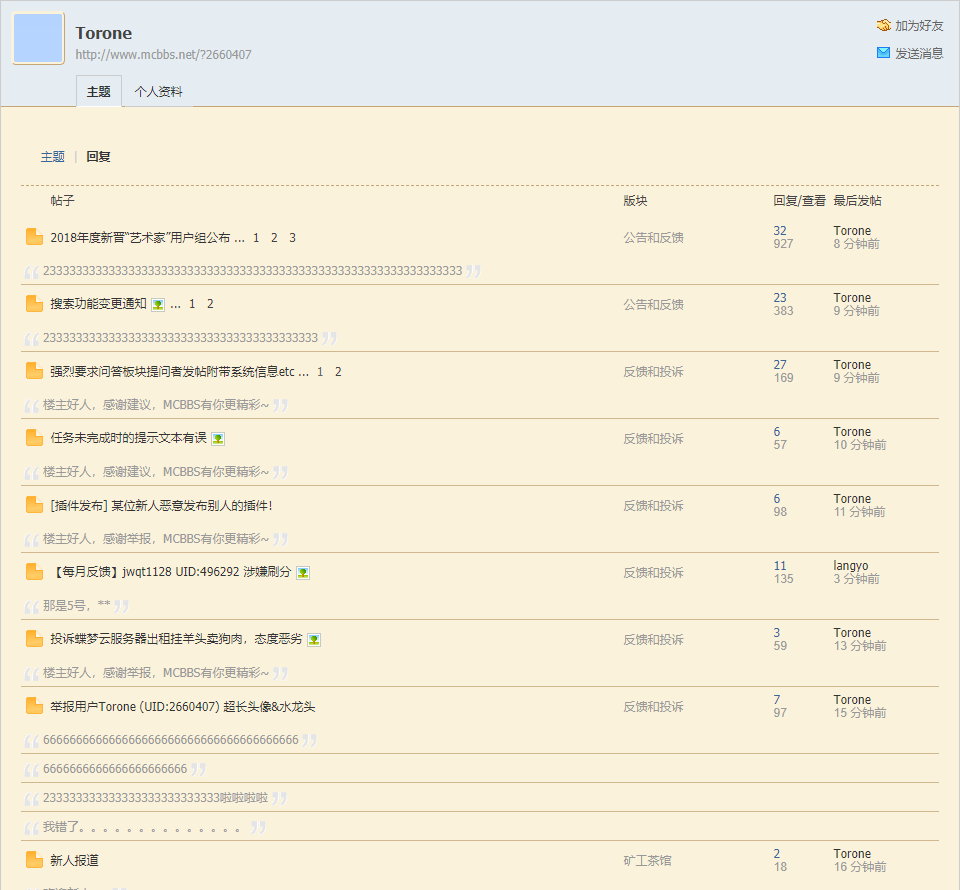
Task: Click image attachment icon beside 搜索功能变更通知
Action: 158,305
